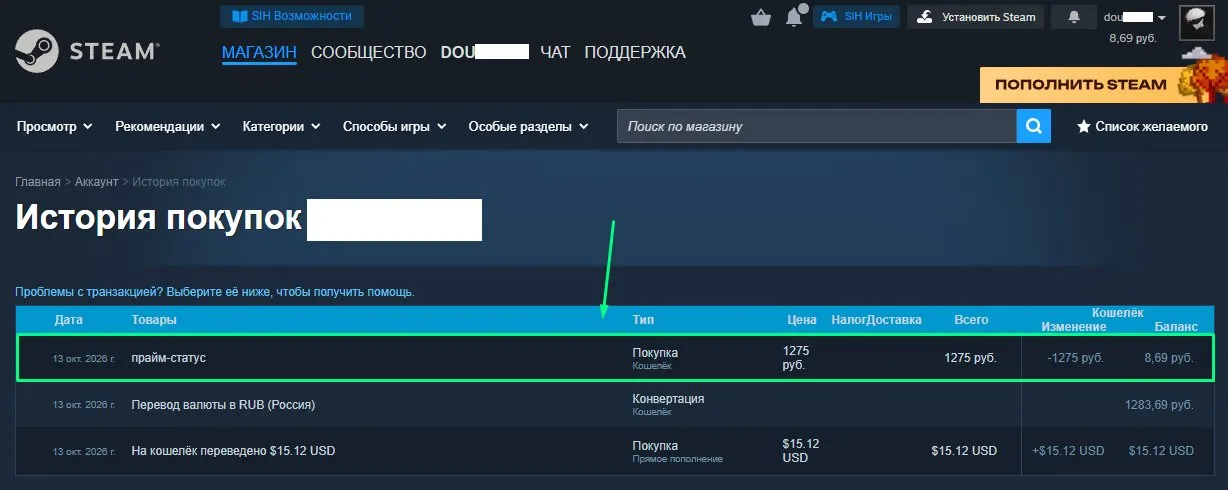Image resolution: width=1228 pixels, height=490 pixels.
Task: Open the МАГАЗИН menu
Action: [x=259, y=52]
